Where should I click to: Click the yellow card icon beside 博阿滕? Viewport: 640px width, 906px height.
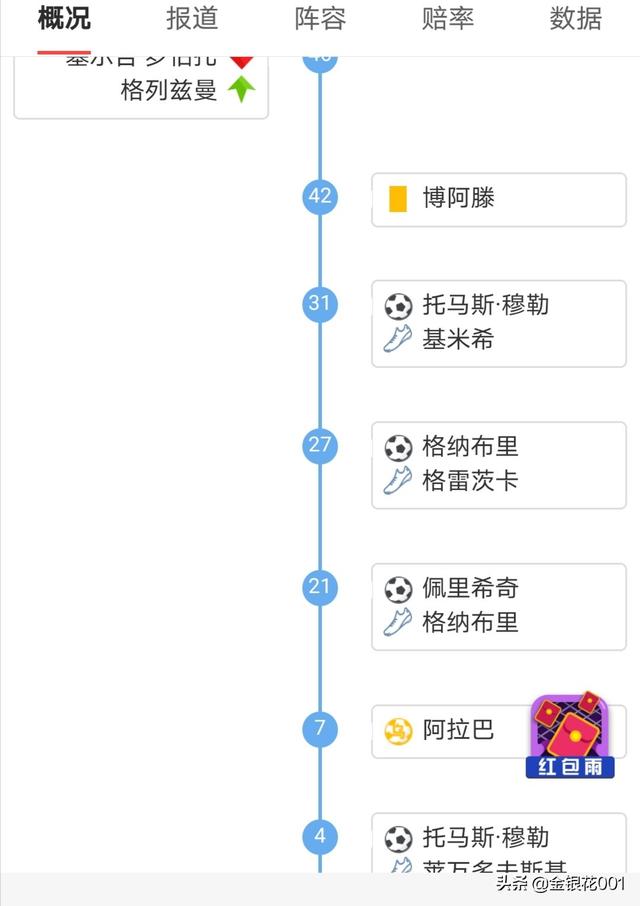(397, 199)
